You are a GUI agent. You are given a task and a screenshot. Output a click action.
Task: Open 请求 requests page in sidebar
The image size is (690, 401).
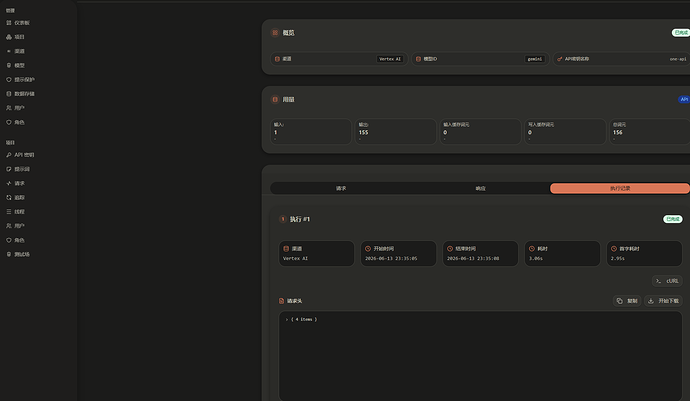tap(15, 183)
